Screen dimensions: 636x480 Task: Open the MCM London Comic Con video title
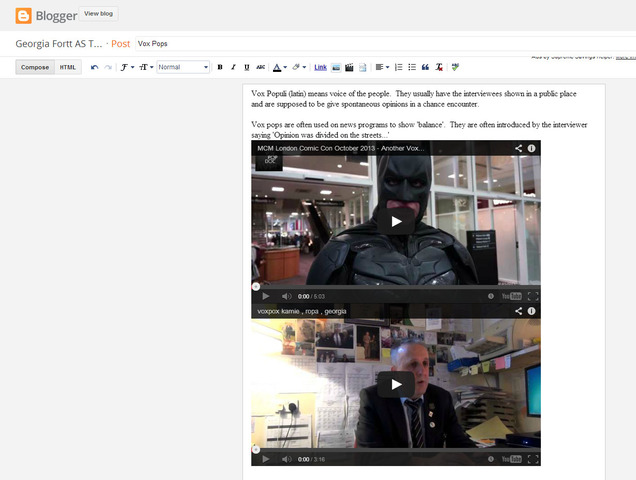pyautogui.click(x=341, y=149)
